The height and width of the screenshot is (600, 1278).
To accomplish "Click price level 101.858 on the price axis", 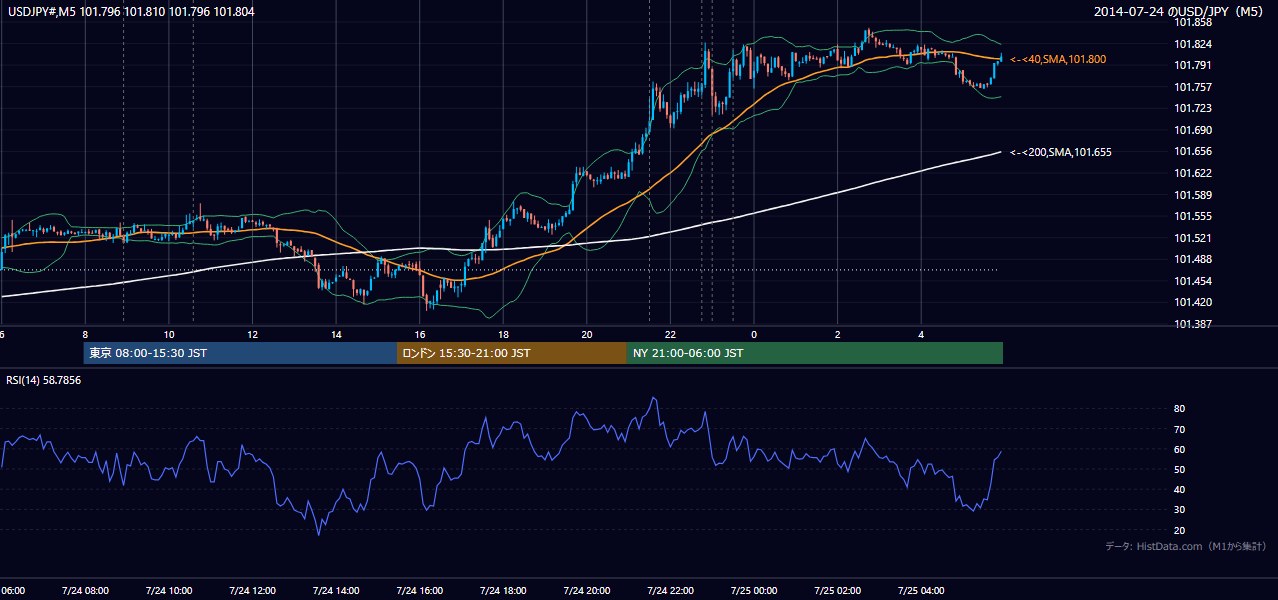I will click(x=1194, y=22).
